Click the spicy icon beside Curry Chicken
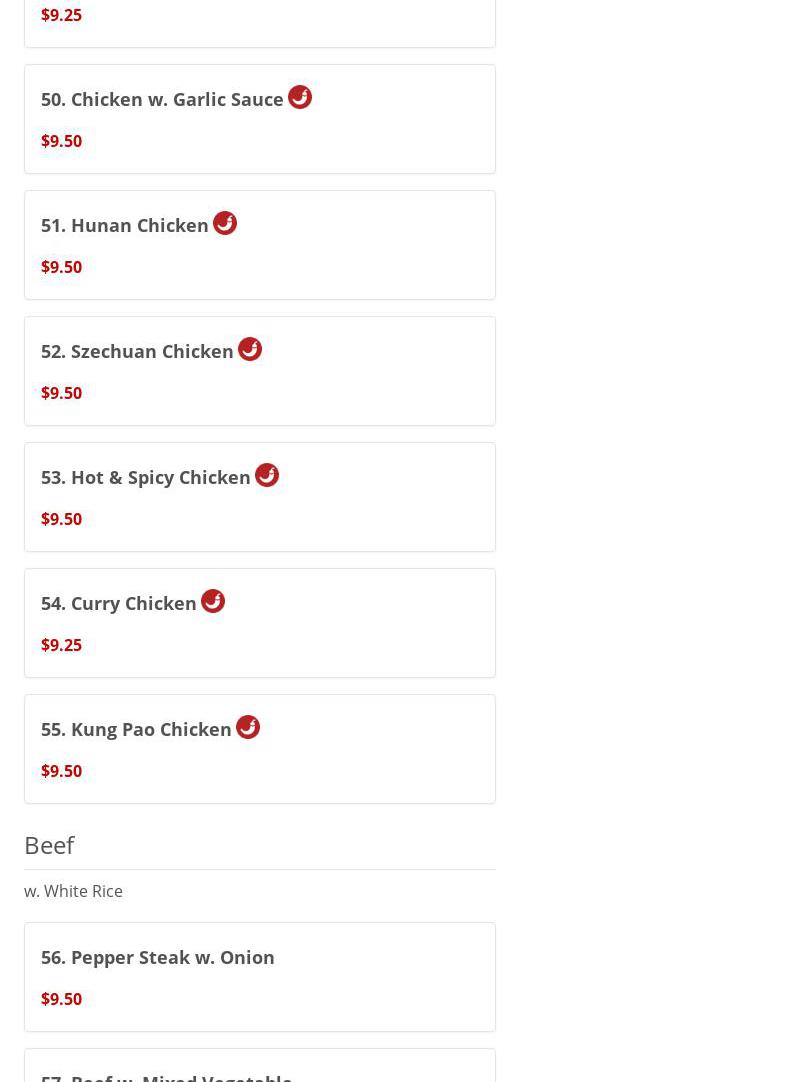This screenshot has width=785, height=1082. pyautogui.click(x=213, y=601)
